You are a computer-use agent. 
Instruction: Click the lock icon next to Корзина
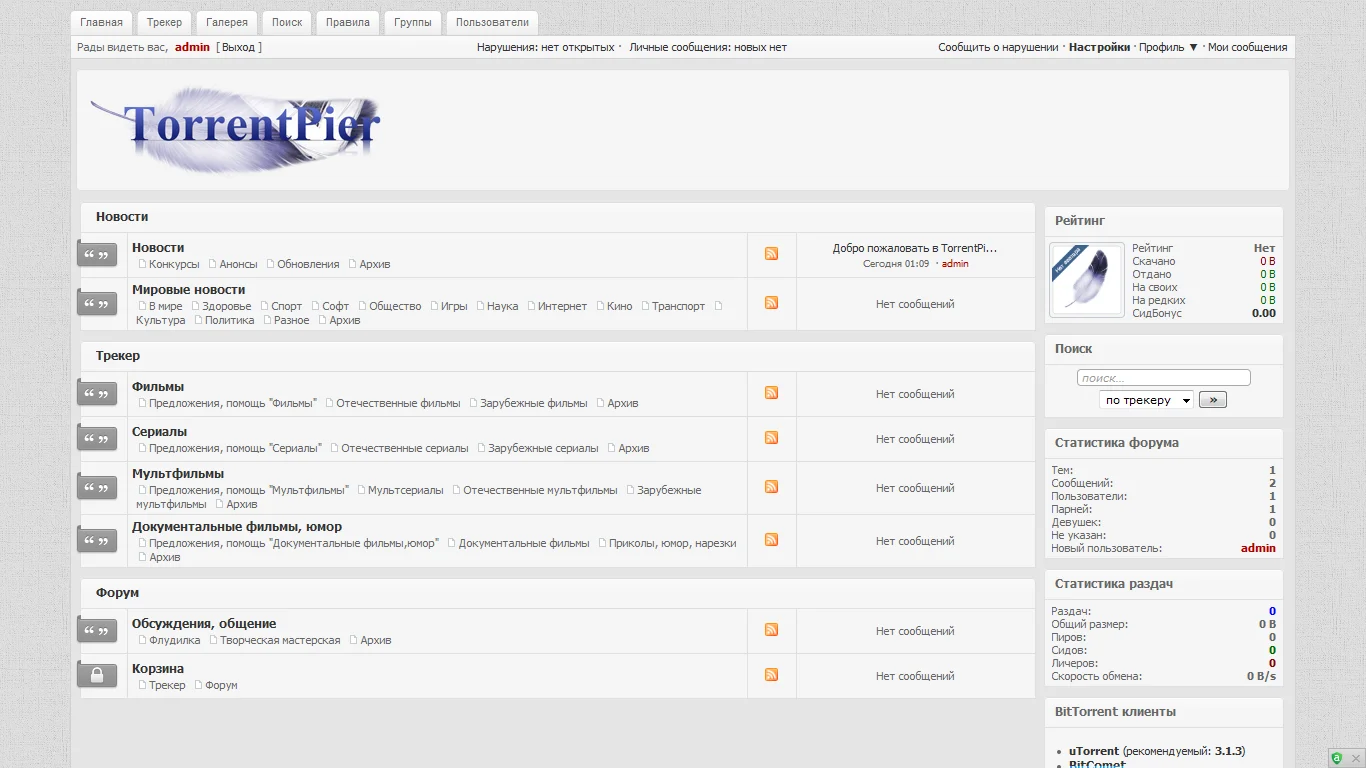click(97, 676)
